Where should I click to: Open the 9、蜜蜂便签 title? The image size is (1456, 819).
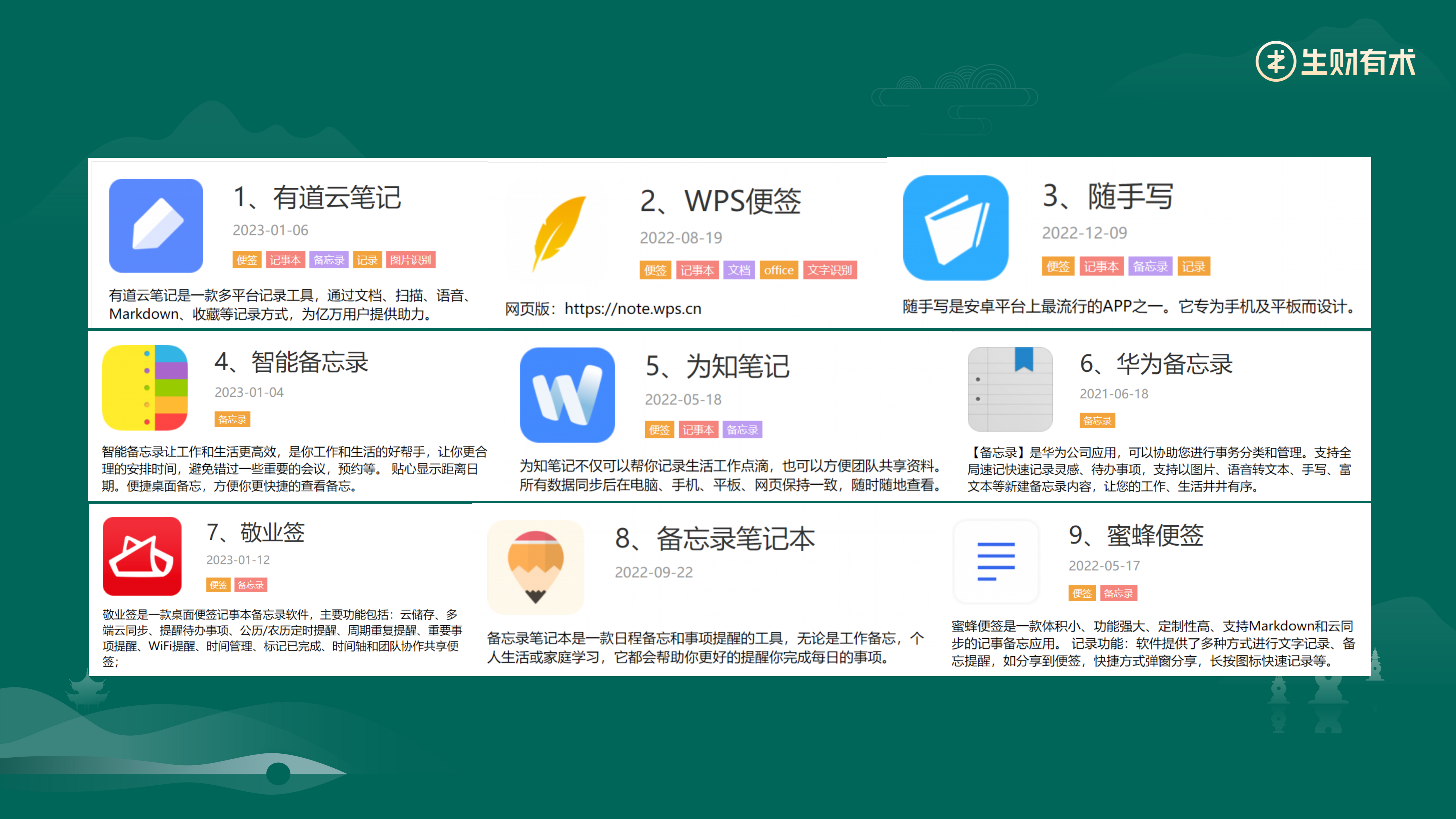tap(1136, 535)
